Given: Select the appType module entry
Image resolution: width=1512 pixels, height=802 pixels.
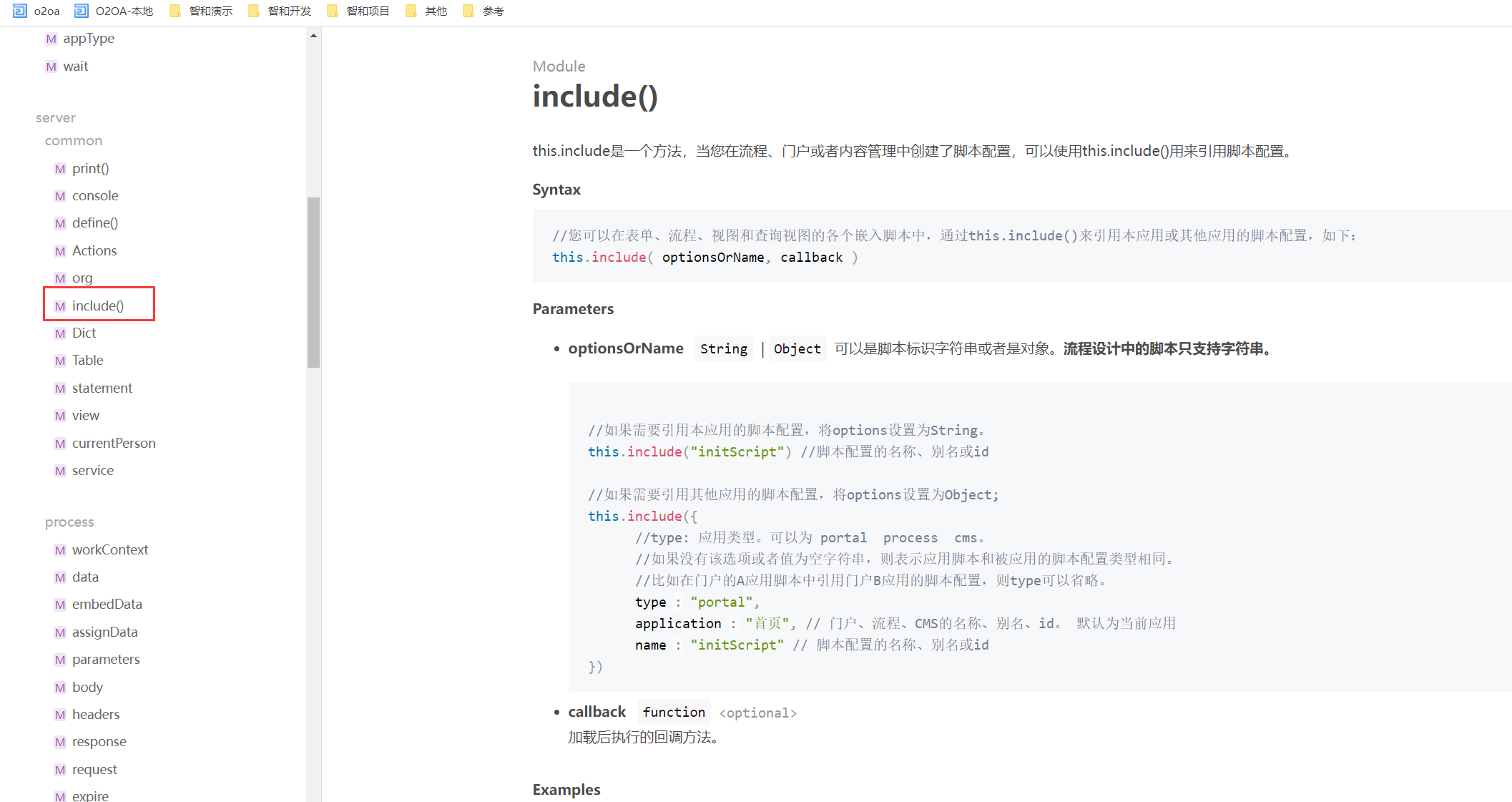Looking at the screenshot, I should 88,39.
